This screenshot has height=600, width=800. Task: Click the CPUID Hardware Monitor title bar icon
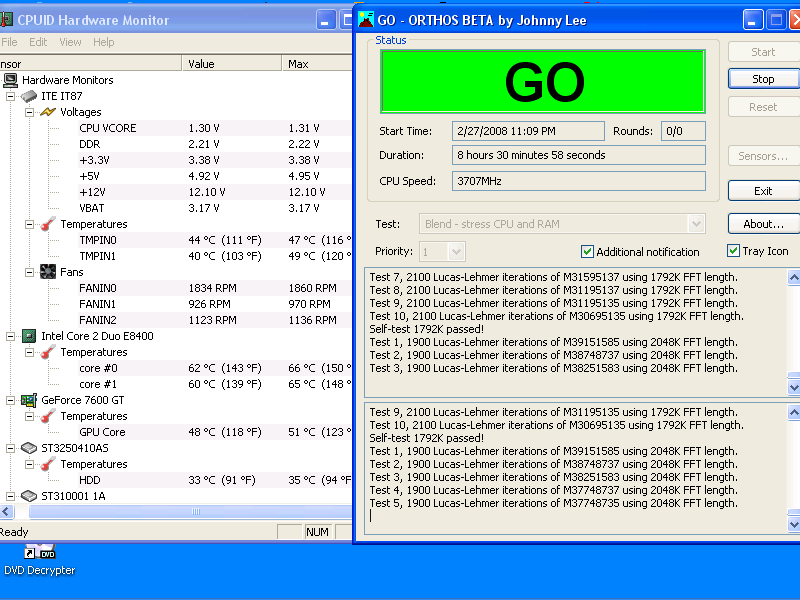pyautogui.click(x=6, y=20)
